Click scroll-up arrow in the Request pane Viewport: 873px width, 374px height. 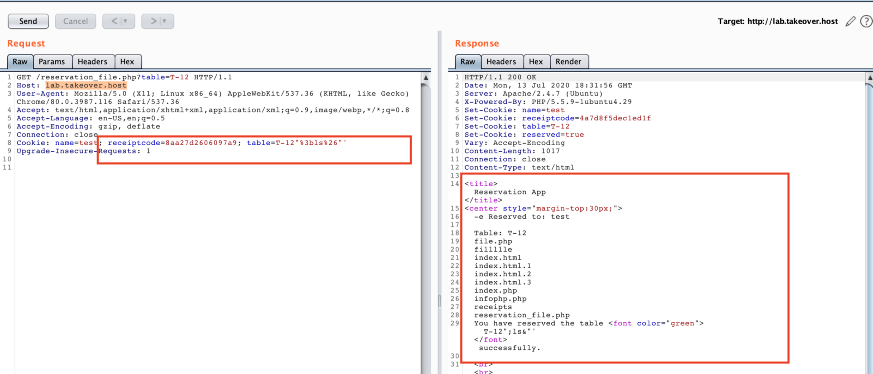pos(426,77)
